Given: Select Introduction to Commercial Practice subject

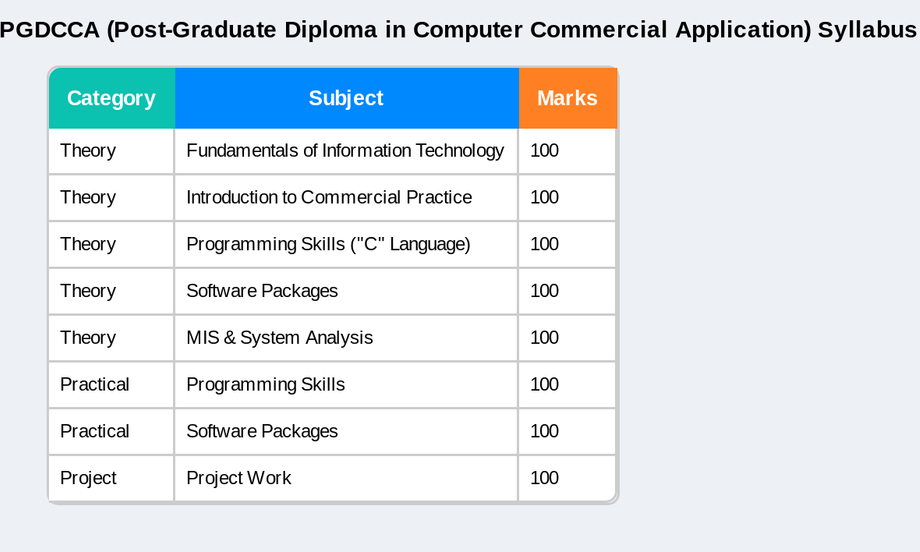Looking at the screenshot, I should coord(346,198).
